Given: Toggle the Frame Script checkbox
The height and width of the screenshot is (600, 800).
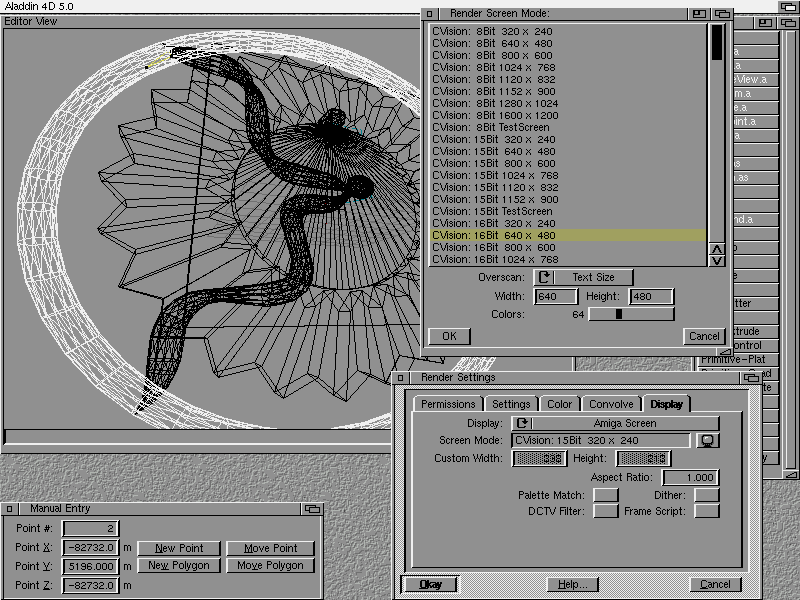Looking at the screenshot, I should click(706, 511).
